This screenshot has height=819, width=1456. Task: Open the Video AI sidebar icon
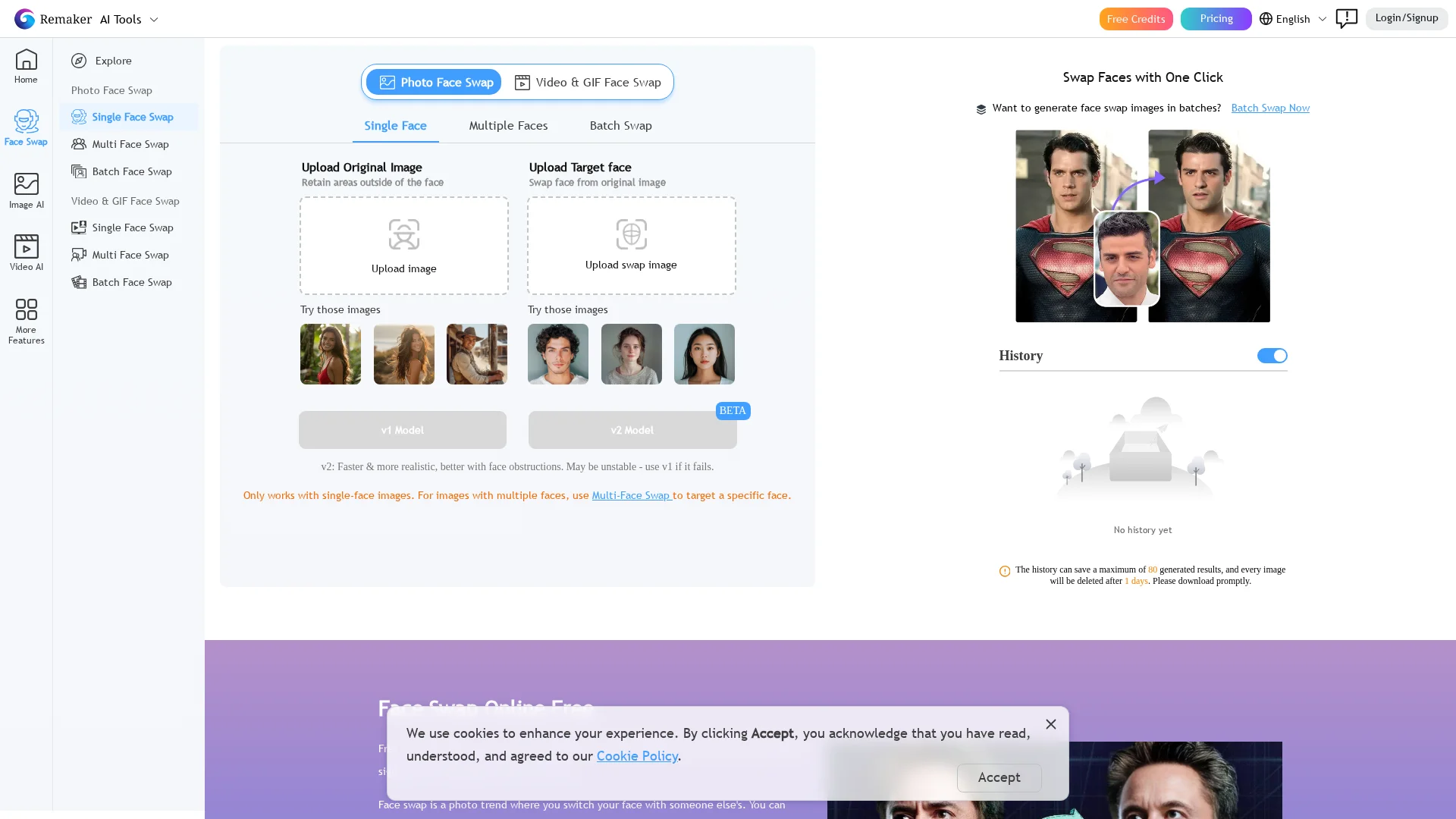coord(26,246)
